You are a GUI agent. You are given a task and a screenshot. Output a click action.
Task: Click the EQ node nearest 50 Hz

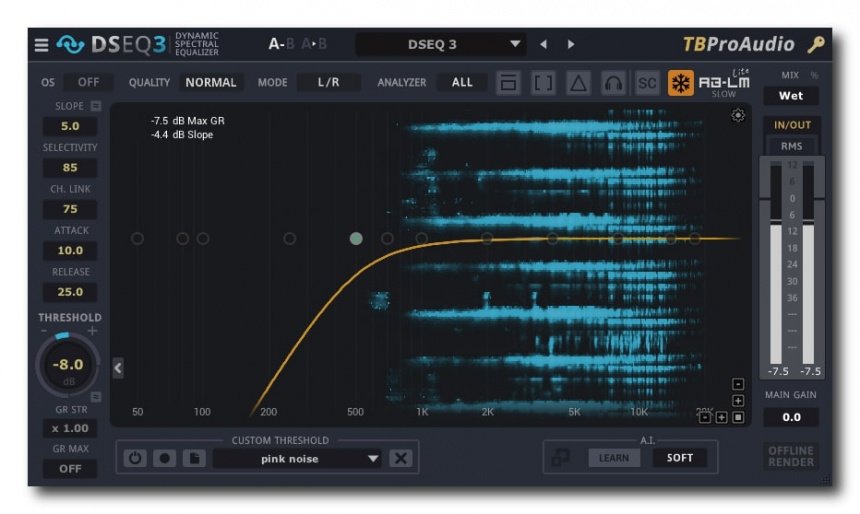pos(138,239)
